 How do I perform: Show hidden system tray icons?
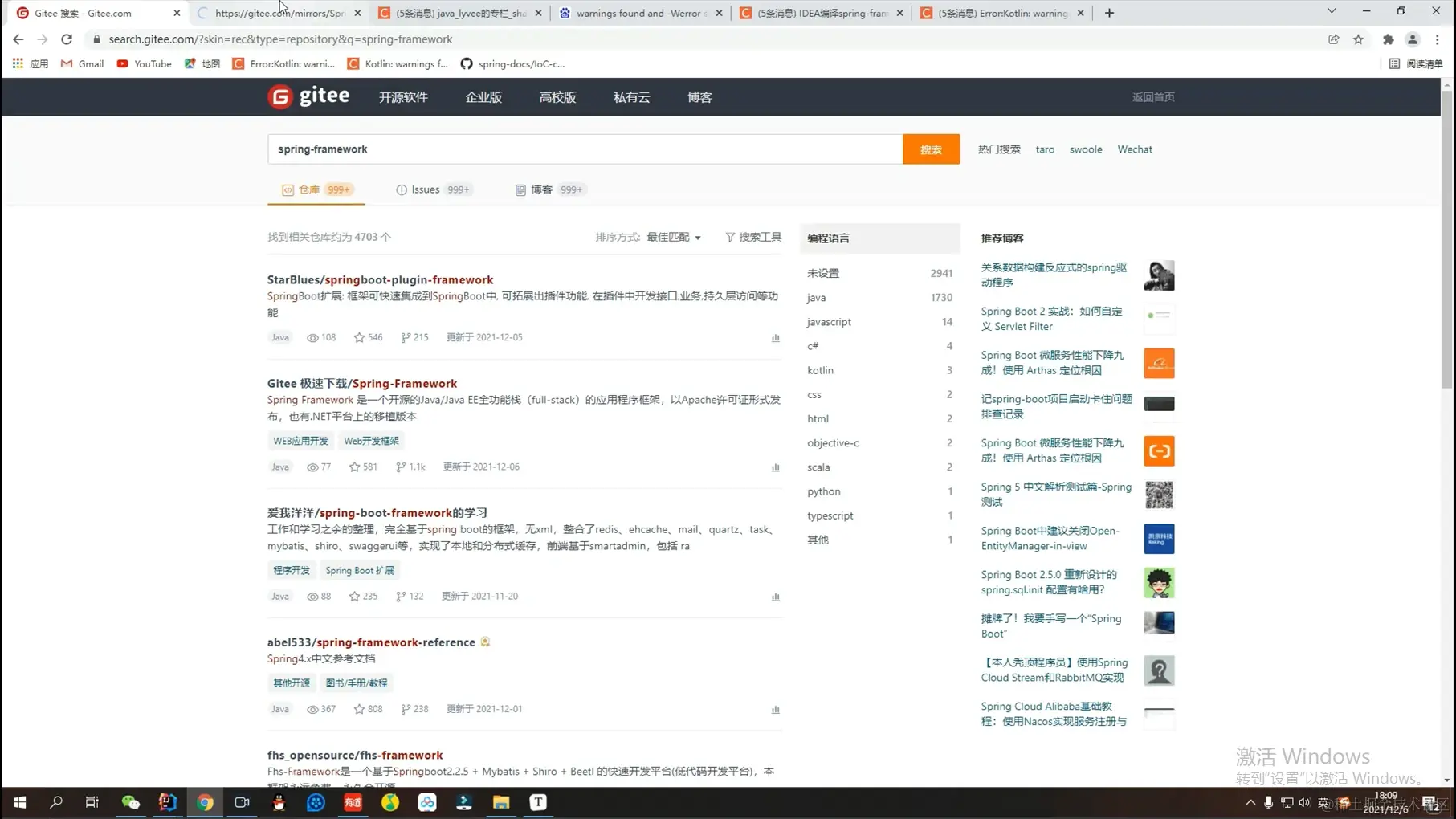click(x=1250, y=802)
